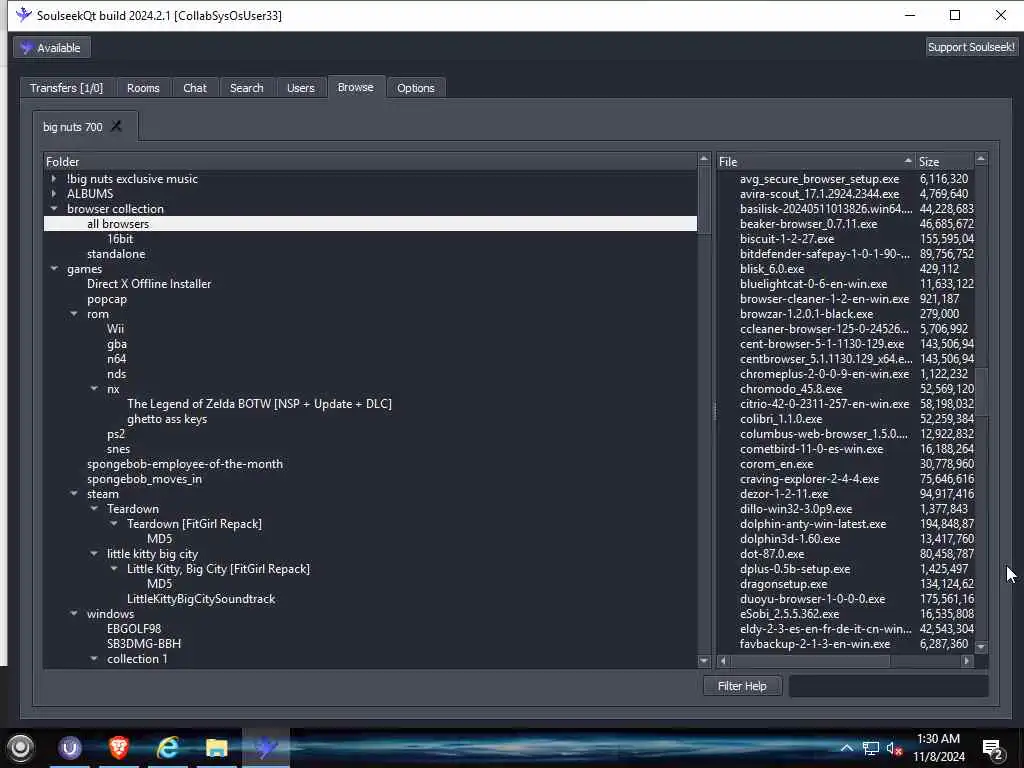The image size is (1024, 768).
Task: Click the file list scroll-down arrow
Action: tap(981, 647)
